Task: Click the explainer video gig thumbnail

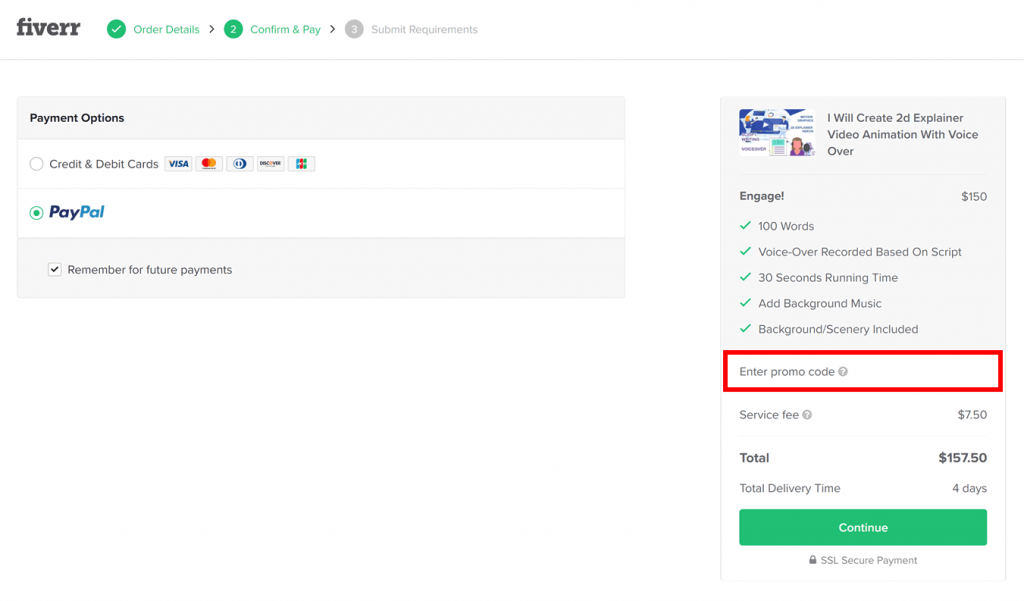Action: (777, 132)
